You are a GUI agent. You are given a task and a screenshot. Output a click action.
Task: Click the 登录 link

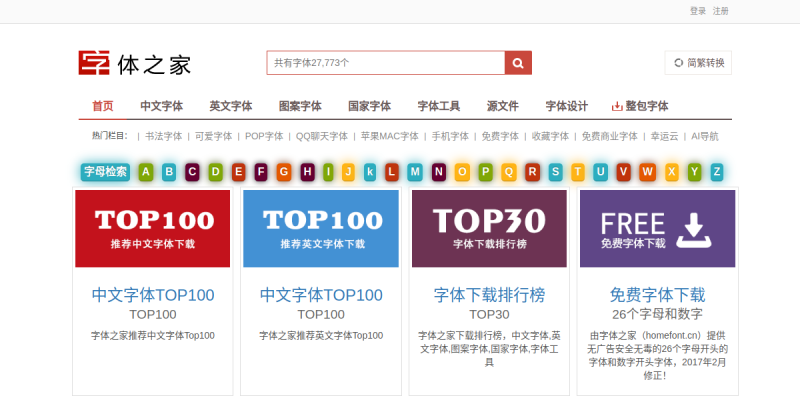[698, 11]
